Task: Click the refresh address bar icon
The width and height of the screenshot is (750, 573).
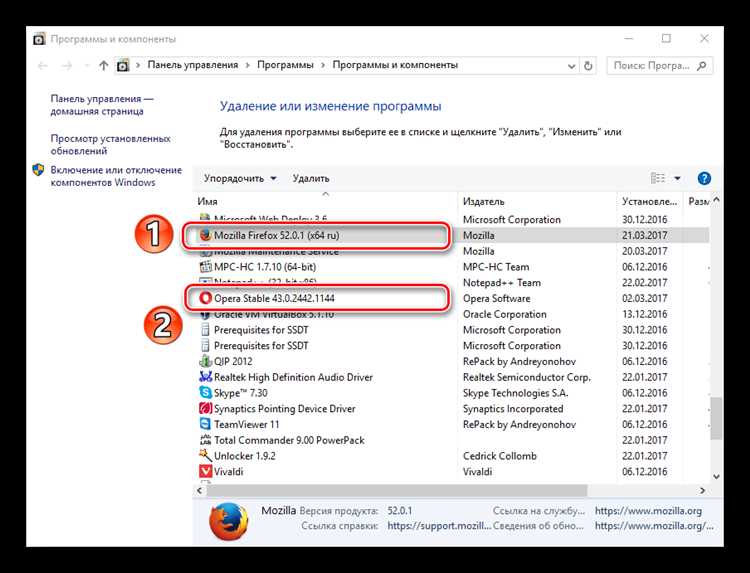Action: pyautogui.click(x=589, y=65)
